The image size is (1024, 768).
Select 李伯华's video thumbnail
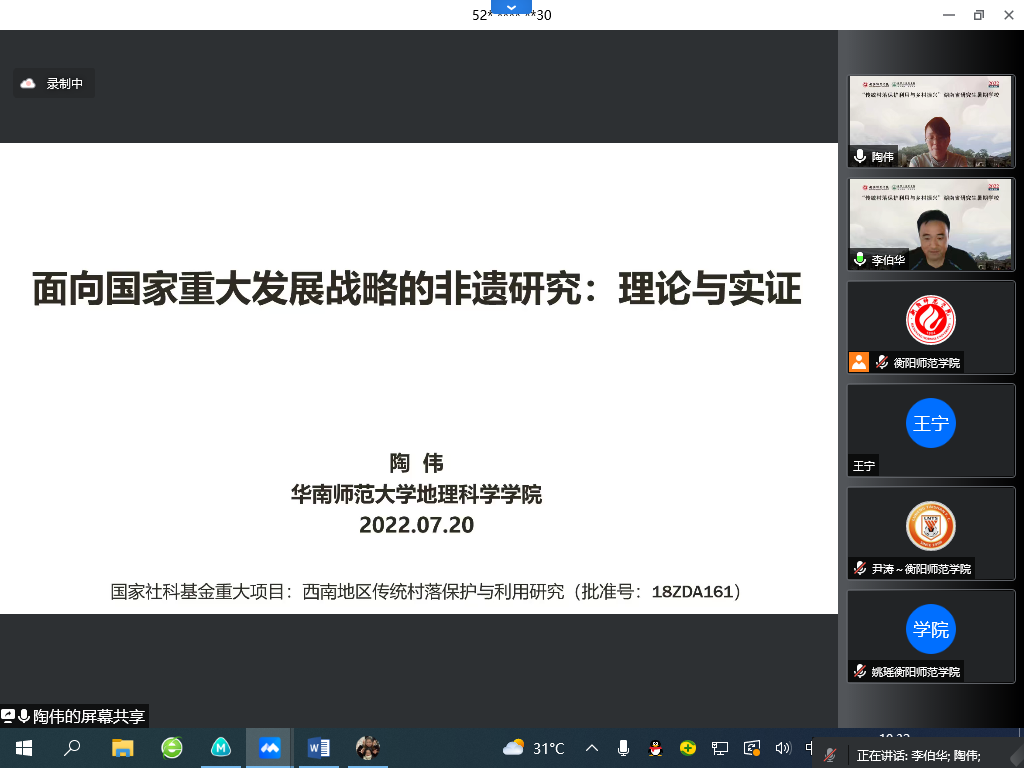tap(931, 224)
